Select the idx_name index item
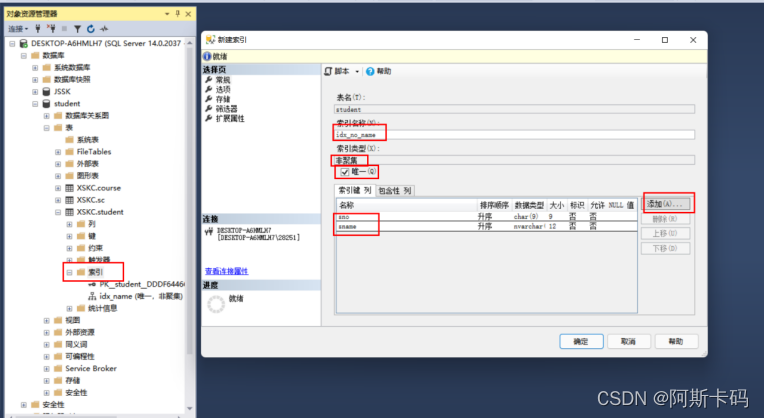The image size is (764, 418). coord(141,296)
